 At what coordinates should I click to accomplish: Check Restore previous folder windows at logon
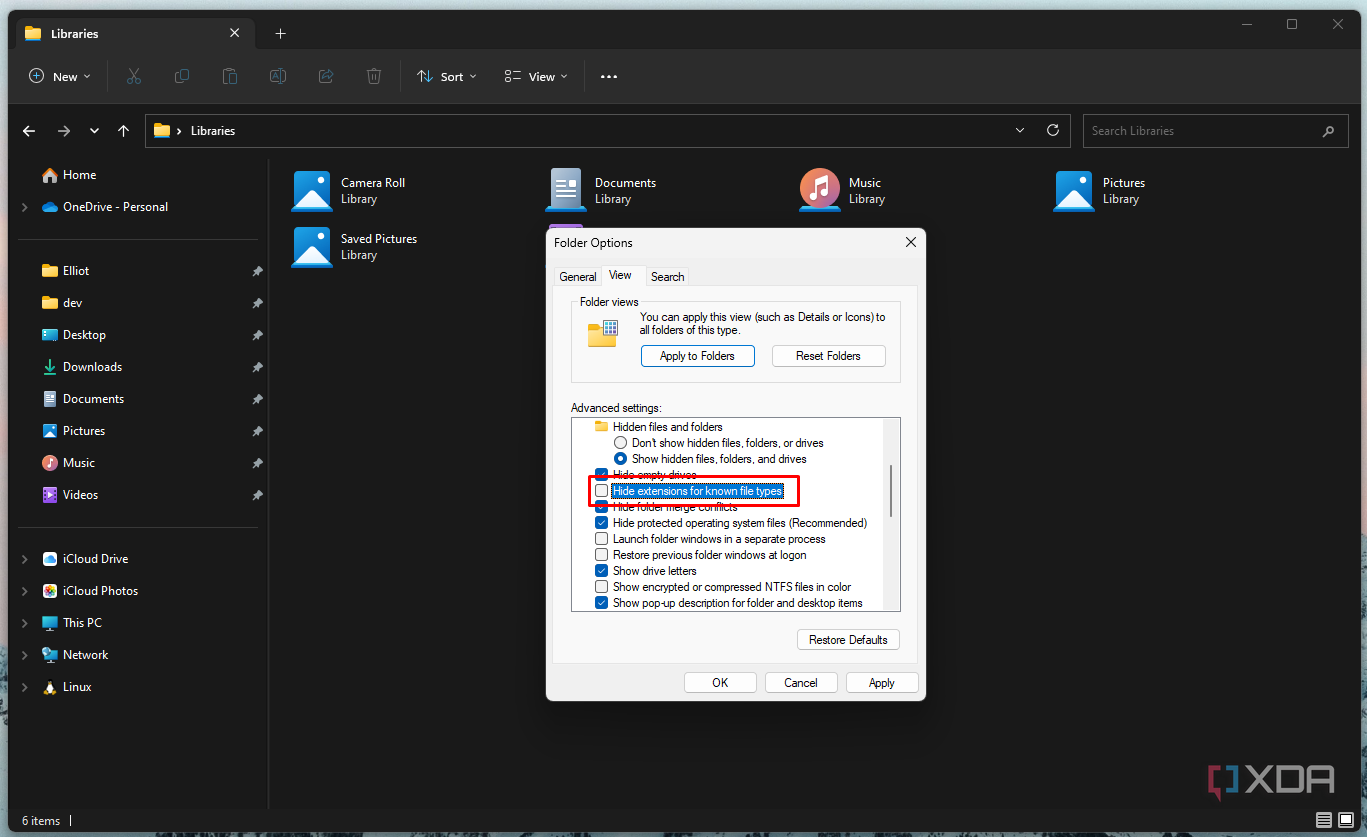click(601, 555)
